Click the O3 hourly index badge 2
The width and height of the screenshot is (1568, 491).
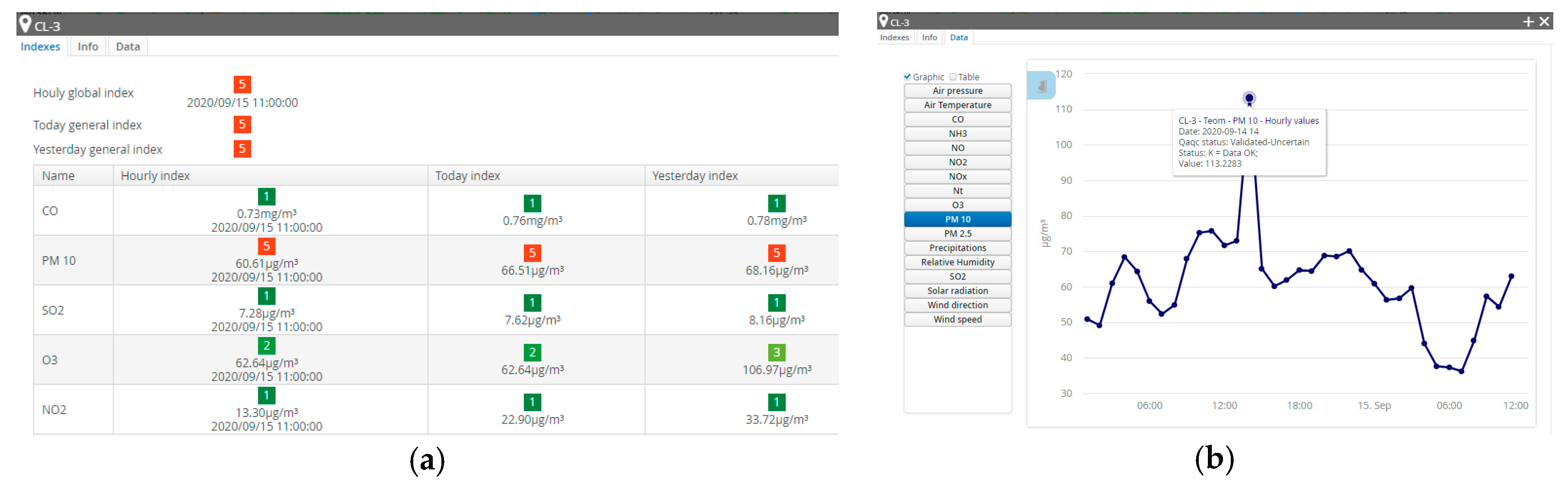click(266, 345)
